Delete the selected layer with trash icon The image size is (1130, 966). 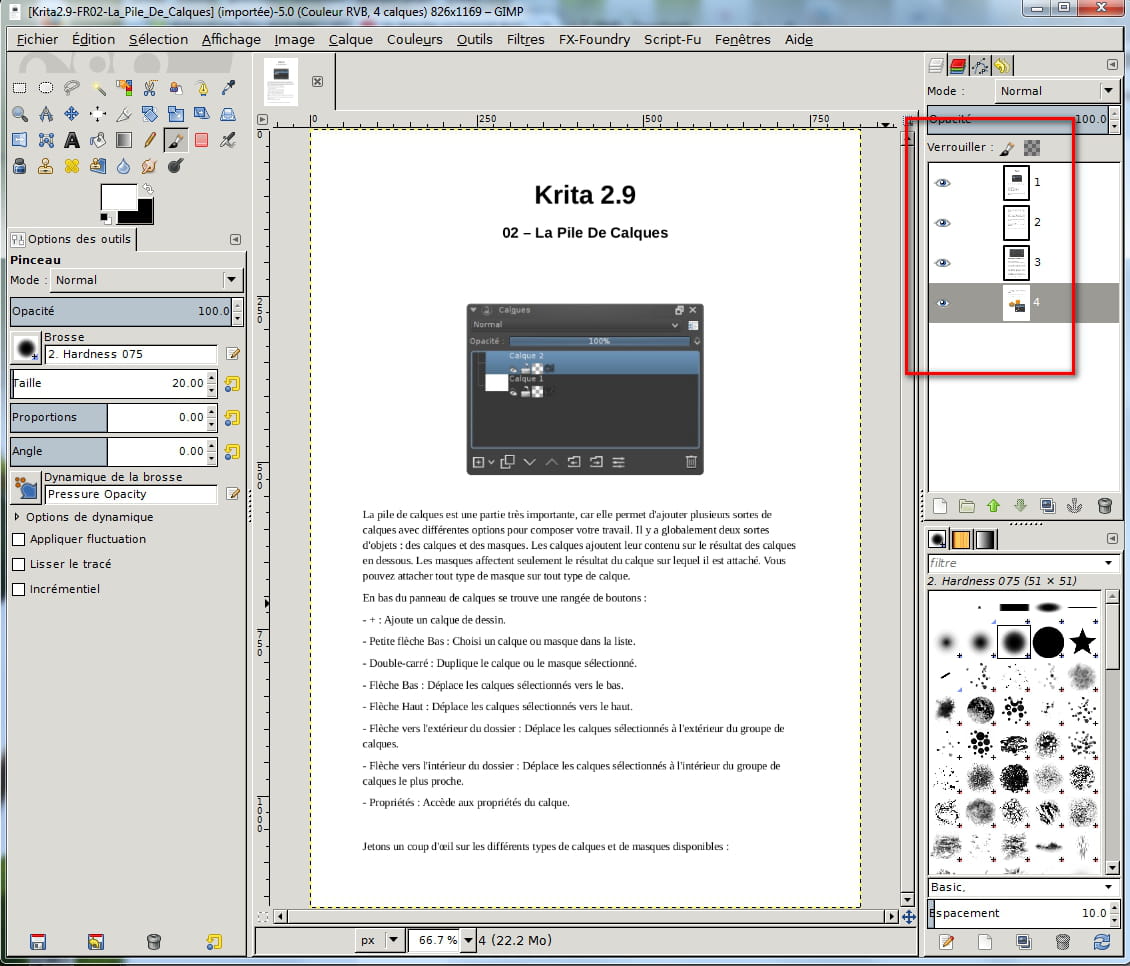[x=1104, y=506]
